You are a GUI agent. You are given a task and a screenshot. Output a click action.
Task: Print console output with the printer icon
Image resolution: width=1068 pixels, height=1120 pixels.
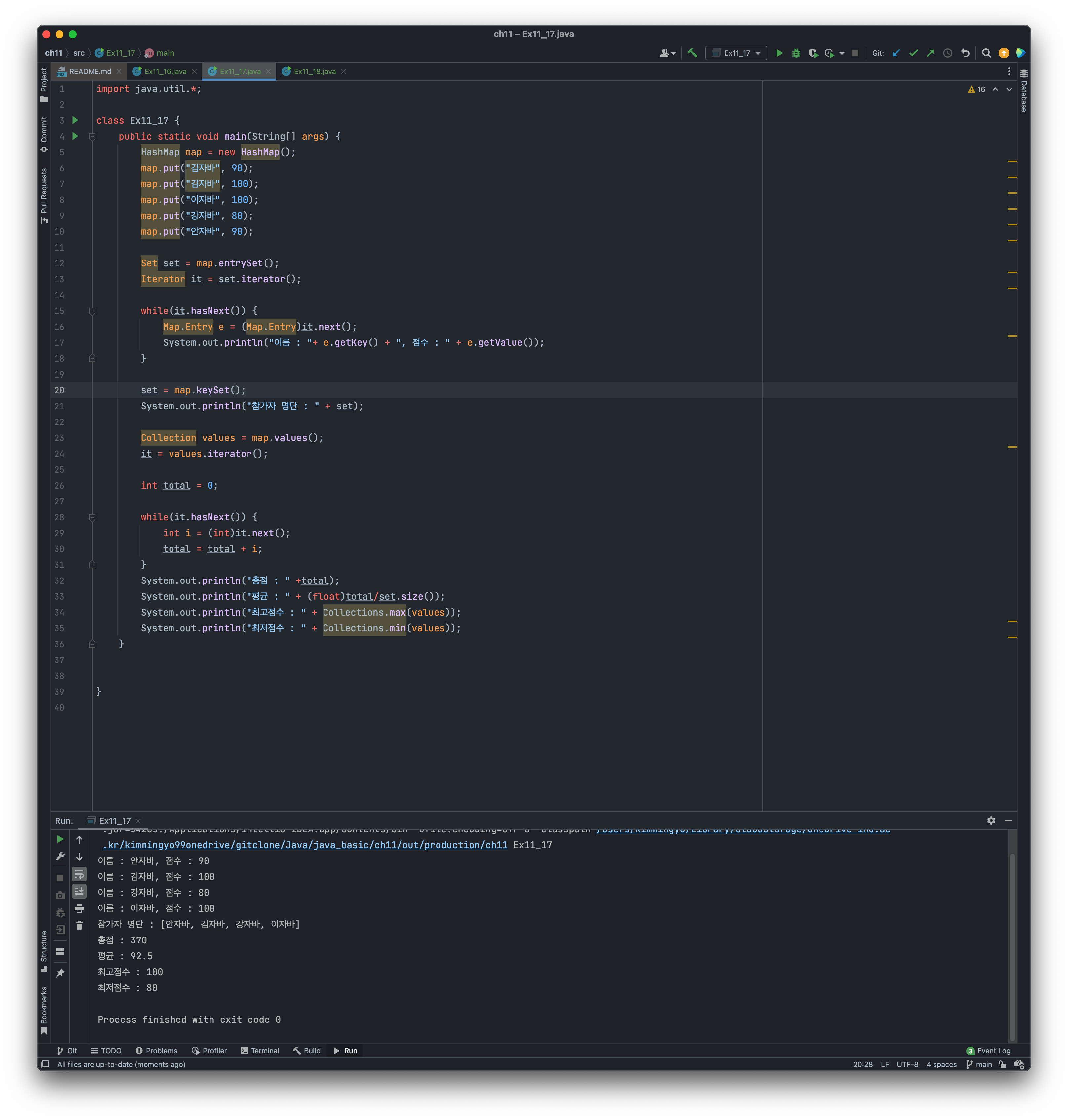[x=79, y=908]
